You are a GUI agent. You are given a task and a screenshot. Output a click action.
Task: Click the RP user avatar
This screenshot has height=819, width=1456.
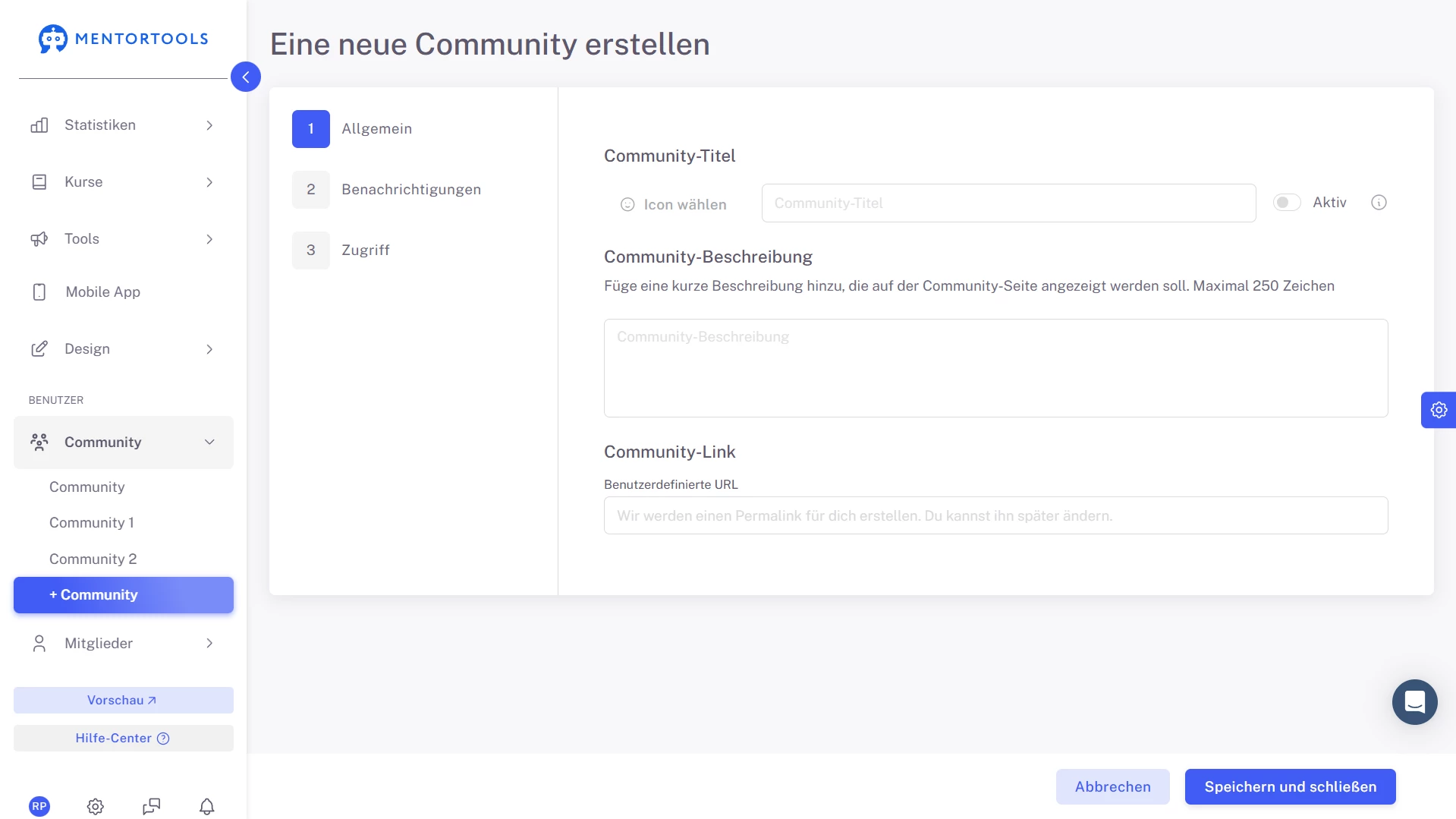(x=39, y=806)
